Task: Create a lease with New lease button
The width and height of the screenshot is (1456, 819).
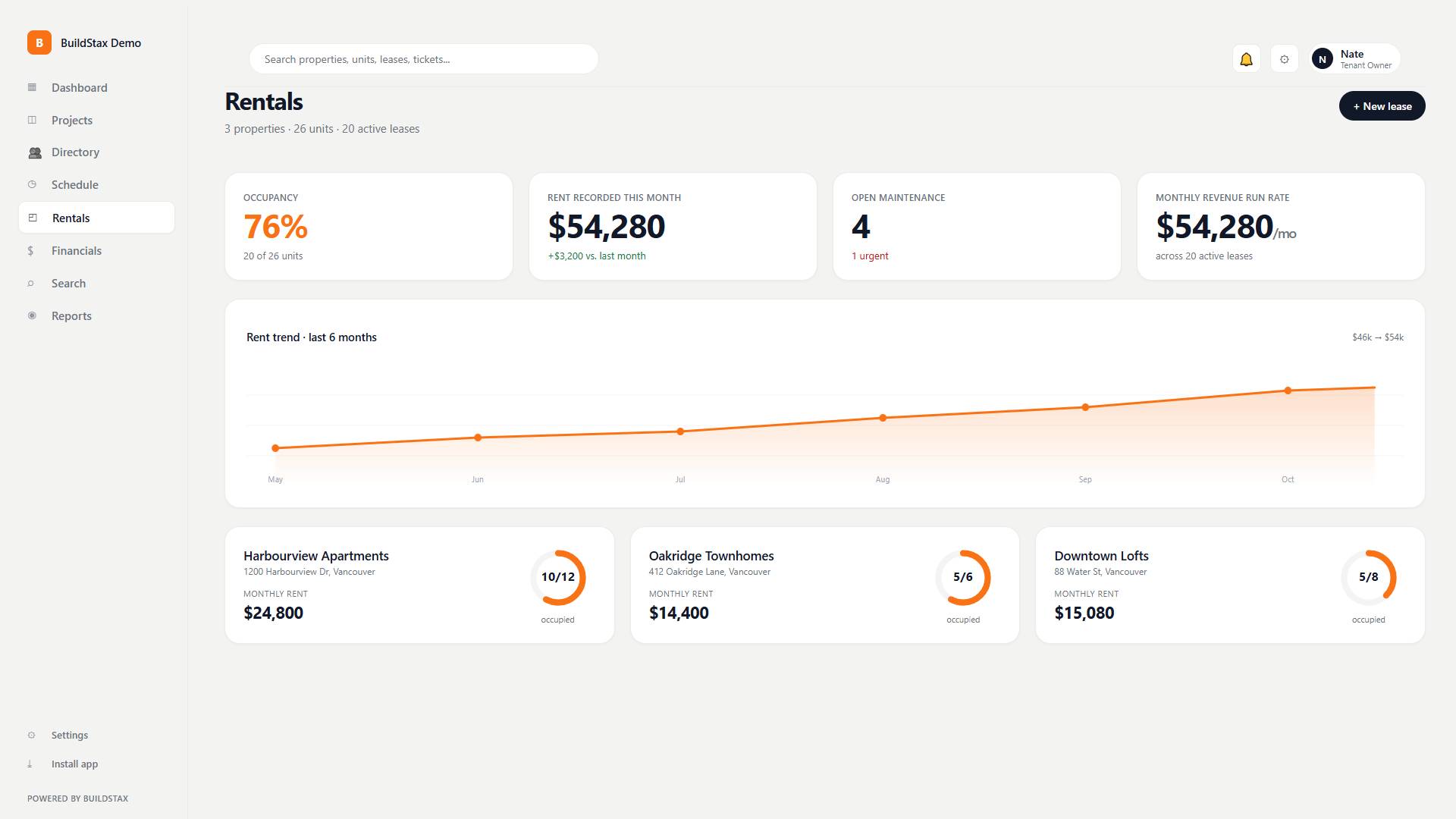Action: pyautogui.click(x=1382, y=106)
